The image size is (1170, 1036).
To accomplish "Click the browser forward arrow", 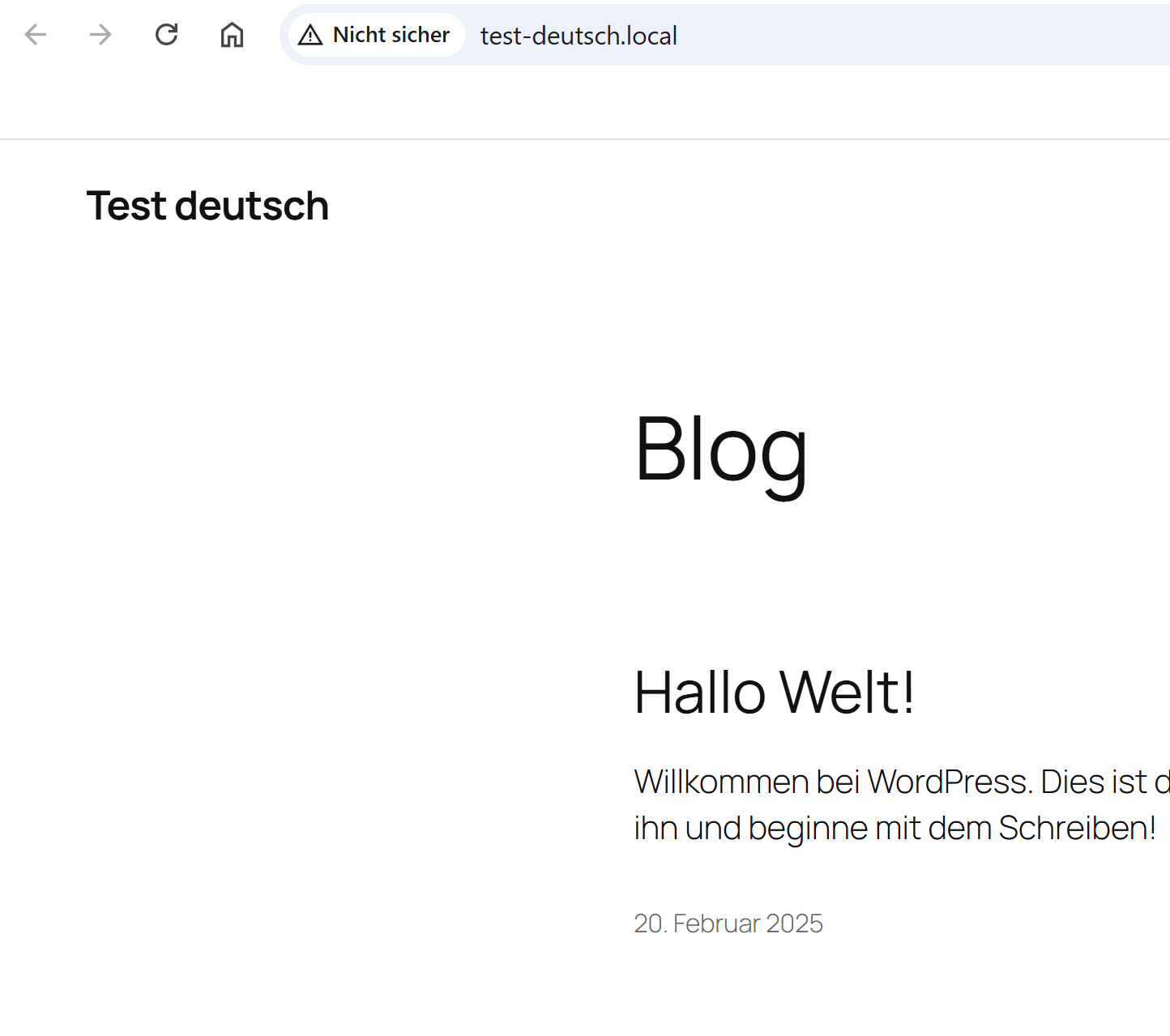I will (x=100, y=35).
